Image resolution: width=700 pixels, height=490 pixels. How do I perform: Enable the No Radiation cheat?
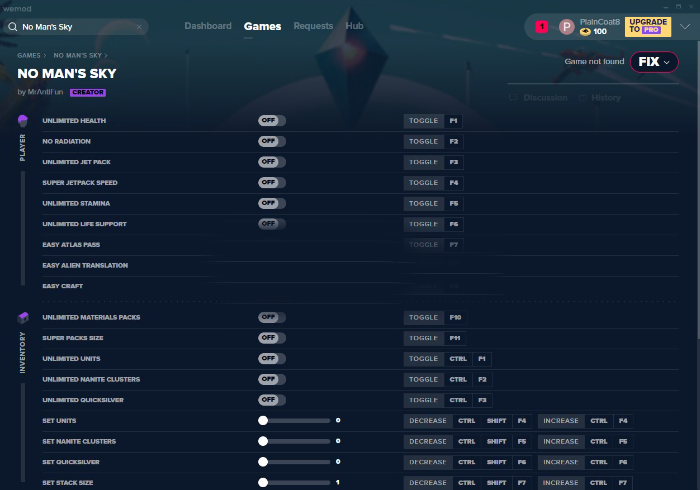pyautogui.click(x=272, y=141)
